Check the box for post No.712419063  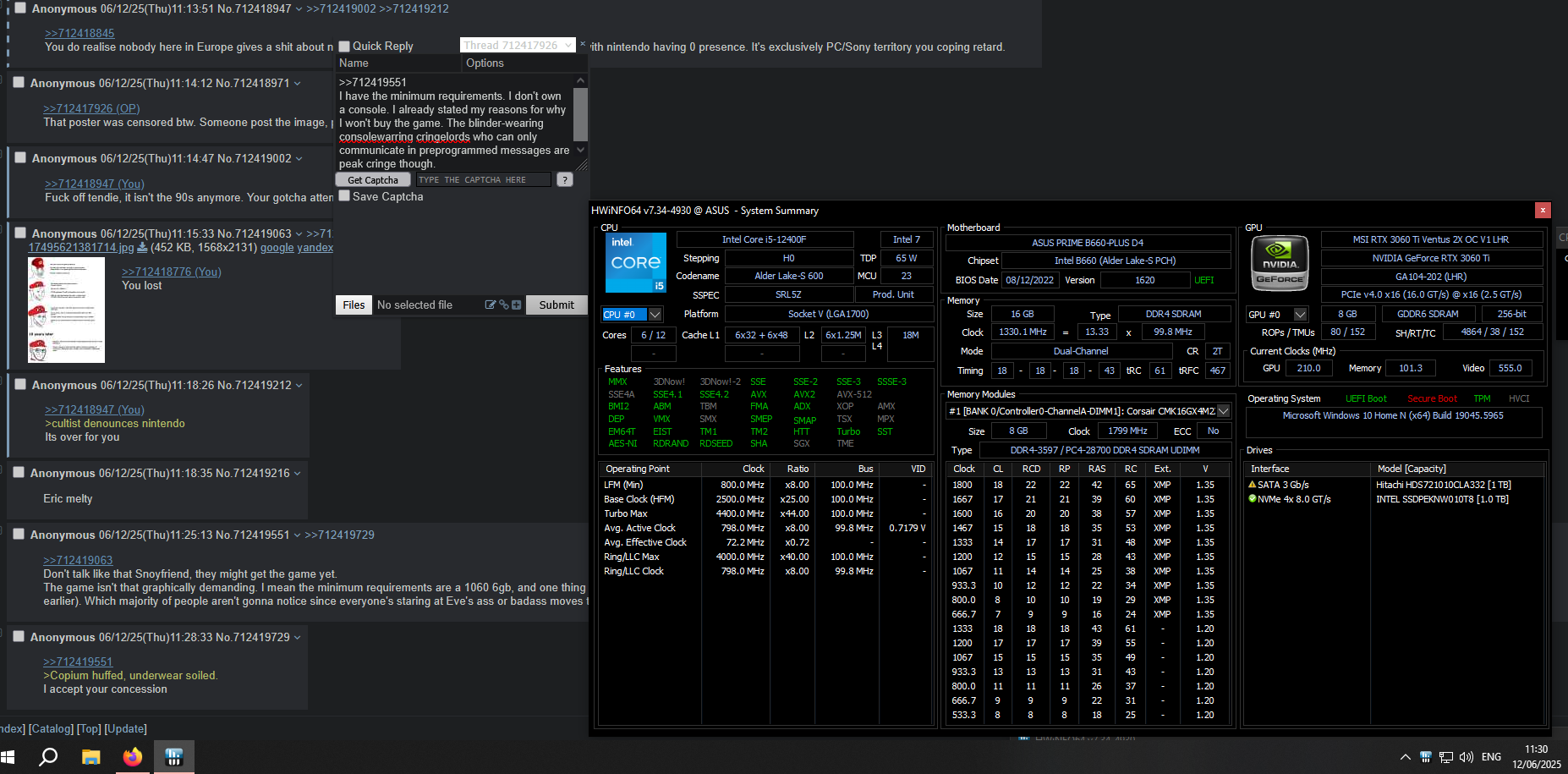(20, 233)
